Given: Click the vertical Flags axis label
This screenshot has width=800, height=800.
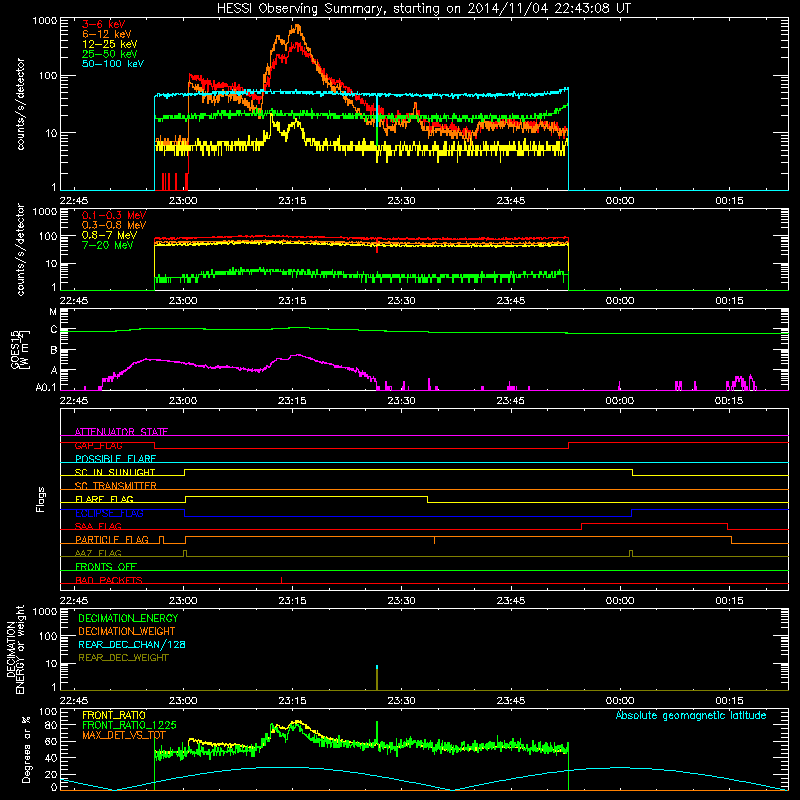Looking at the screenshot, I should coord(40,499).
